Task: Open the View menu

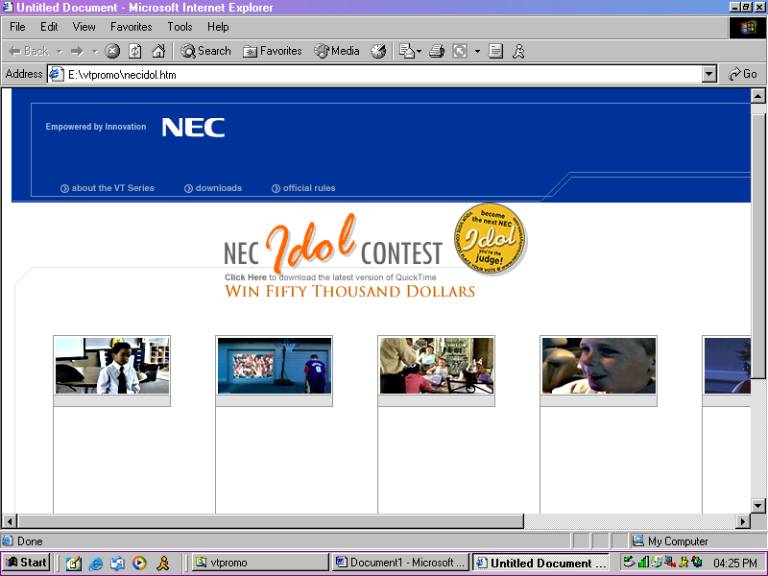Action: [84, 26]
